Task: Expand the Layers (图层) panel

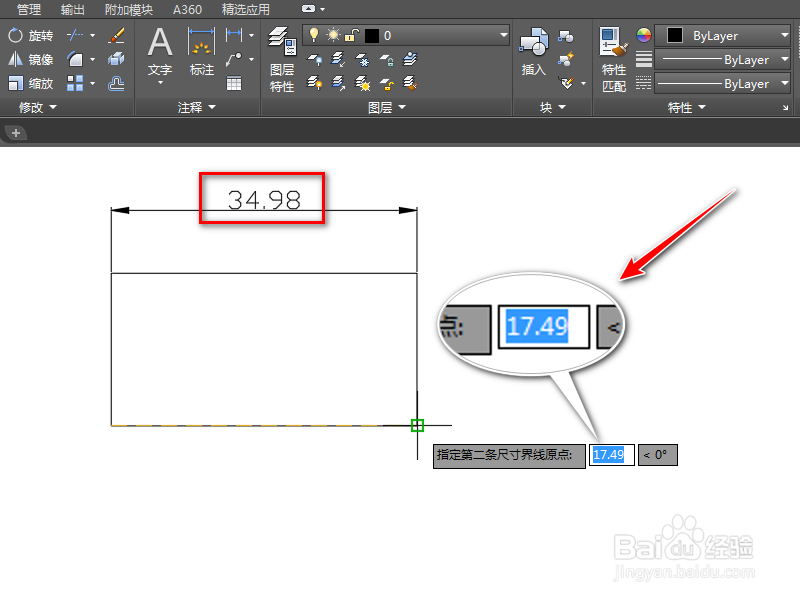Action: tap(387, 107)
